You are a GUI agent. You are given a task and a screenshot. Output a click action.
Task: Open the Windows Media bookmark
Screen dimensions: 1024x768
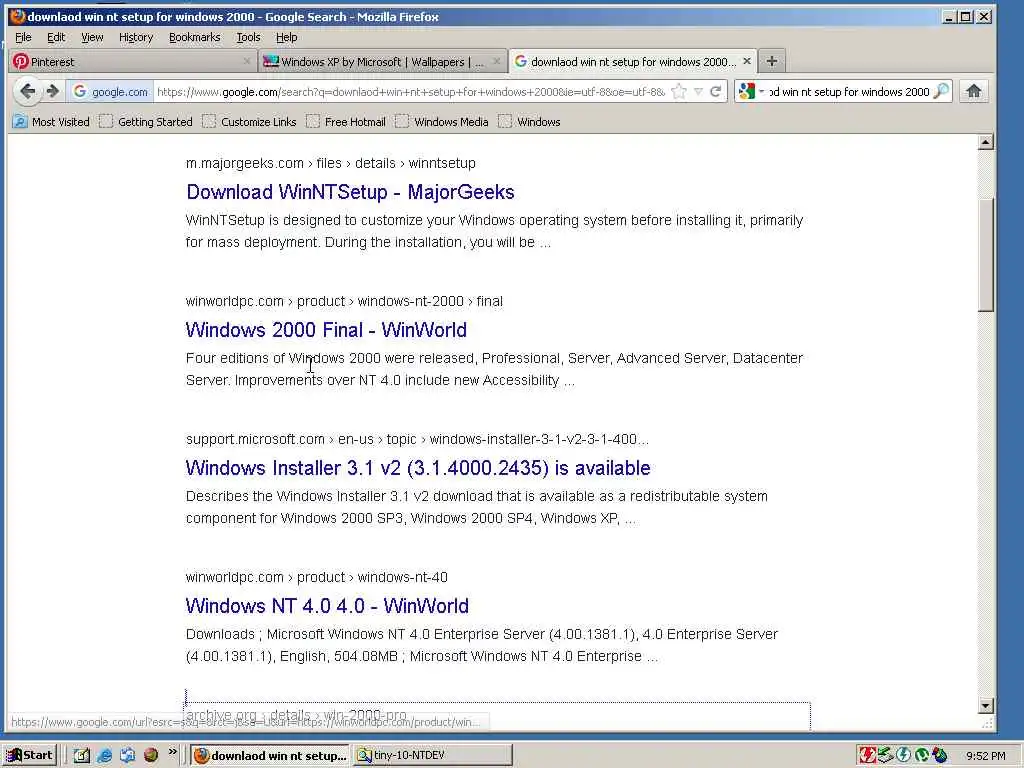442,121
